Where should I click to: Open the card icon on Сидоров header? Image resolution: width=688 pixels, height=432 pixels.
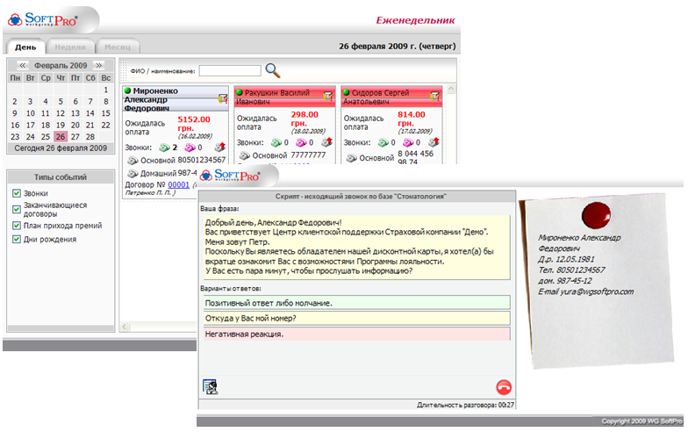pos(434,95)
